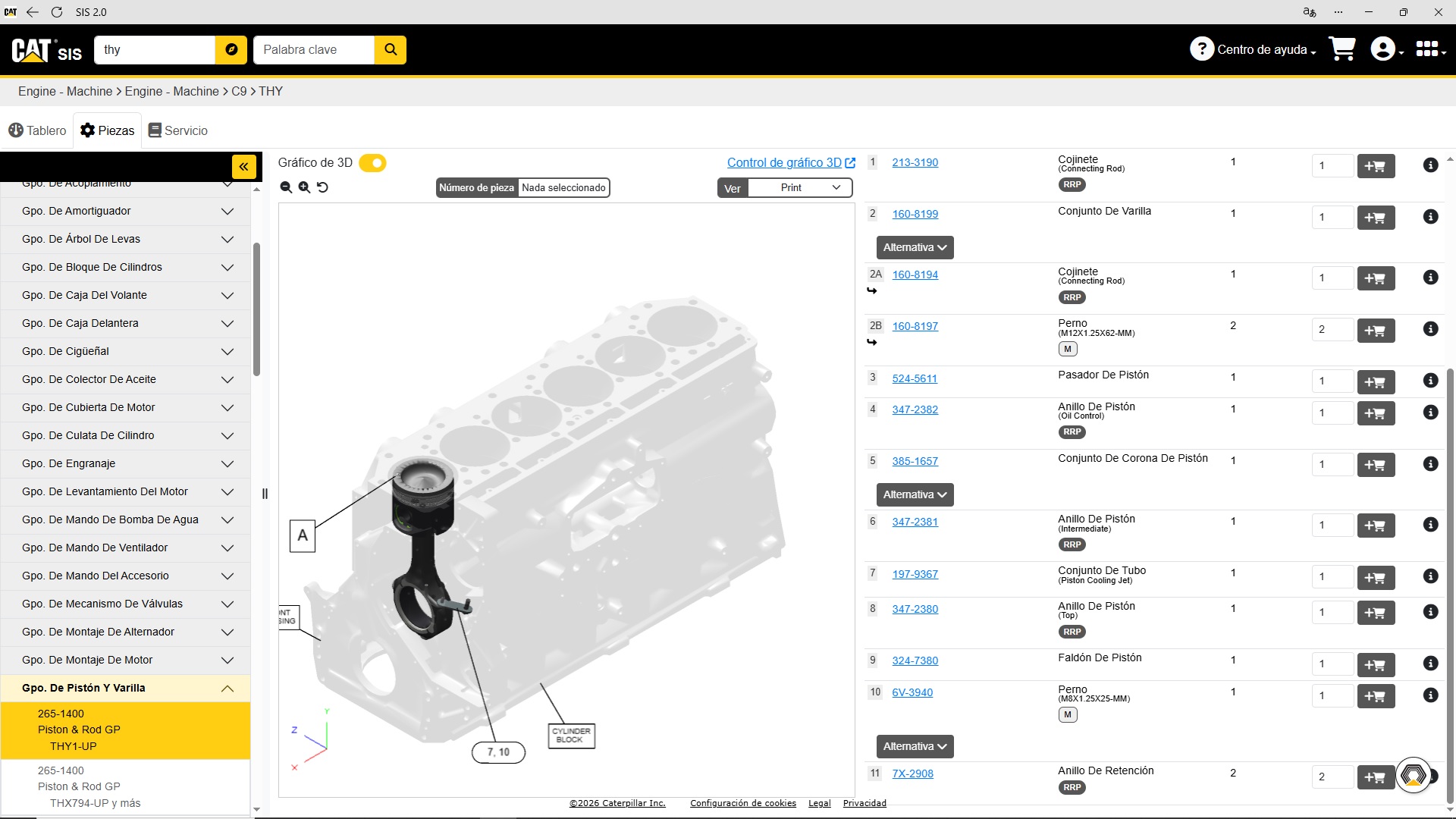Edit quantity field for part 160-8197
This screenshot has width=1456, height=819.
(1332, 329)
